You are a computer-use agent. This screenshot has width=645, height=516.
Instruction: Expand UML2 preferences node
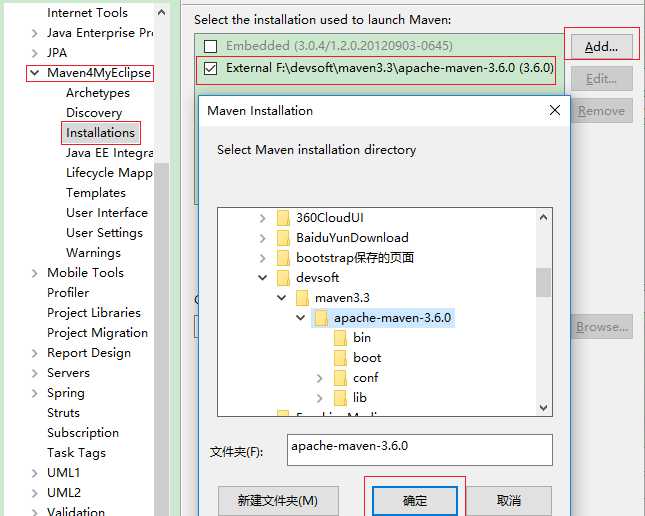tap(35, 493)
